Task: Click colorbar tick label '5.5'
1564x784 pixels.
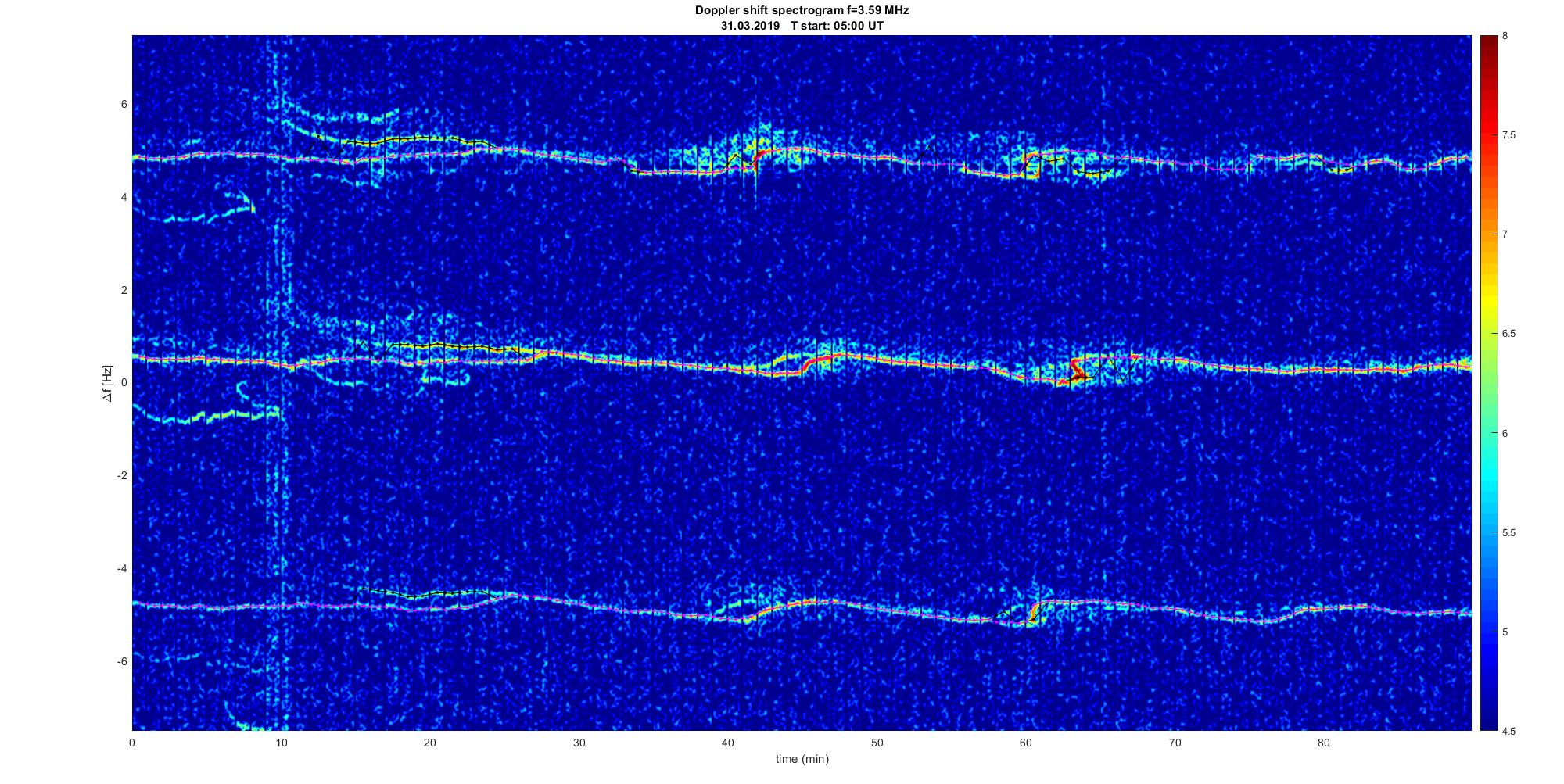Action: pyautogui.click(x=1509, y=532)
